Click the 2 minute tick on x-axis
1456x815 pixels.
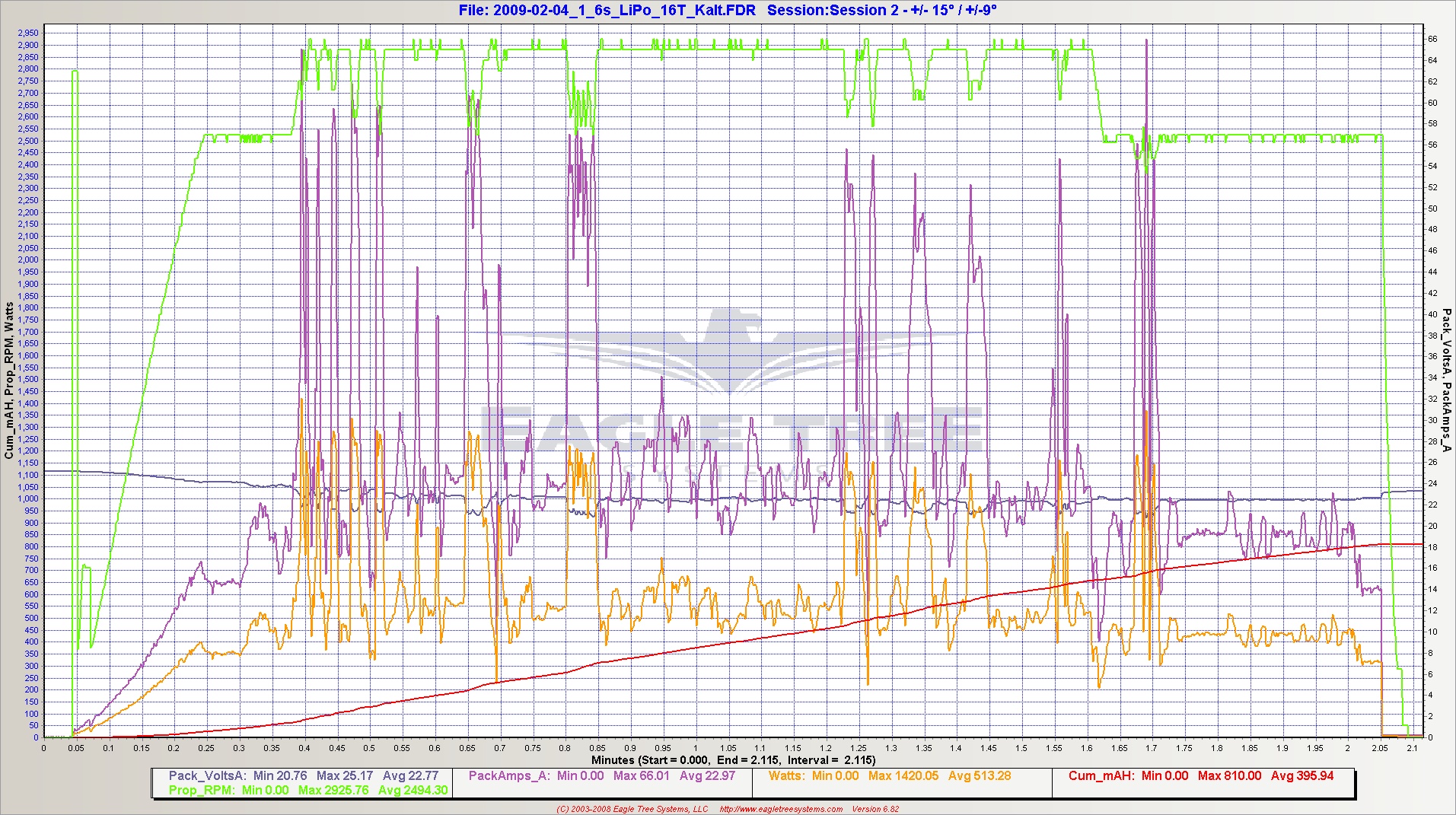[1347, 748]
